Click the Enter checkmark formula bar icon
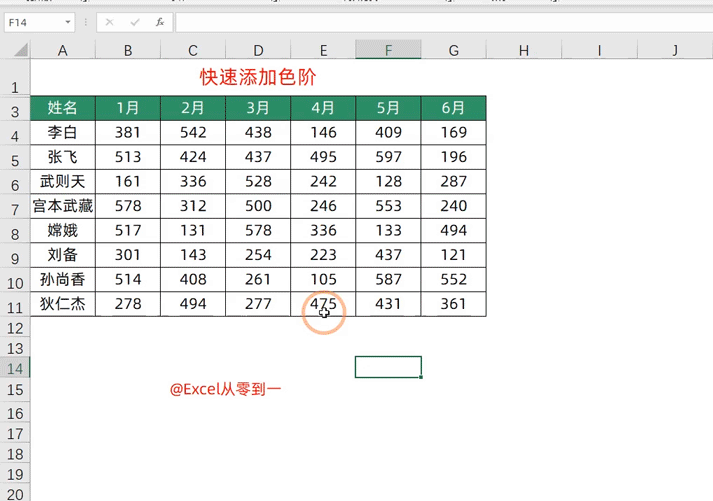 click(135, 22)
